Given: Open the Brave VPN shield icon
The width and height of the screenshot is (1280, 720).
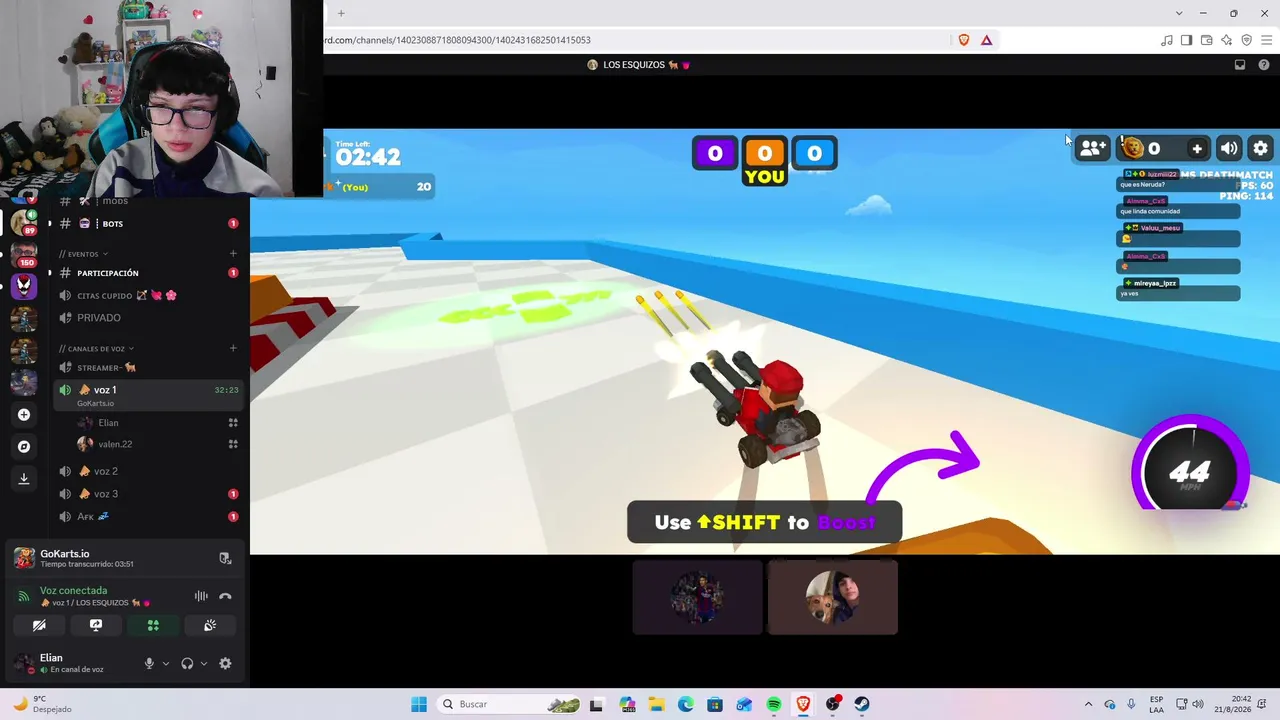Looking at the screenshot, I should 1246,40.
